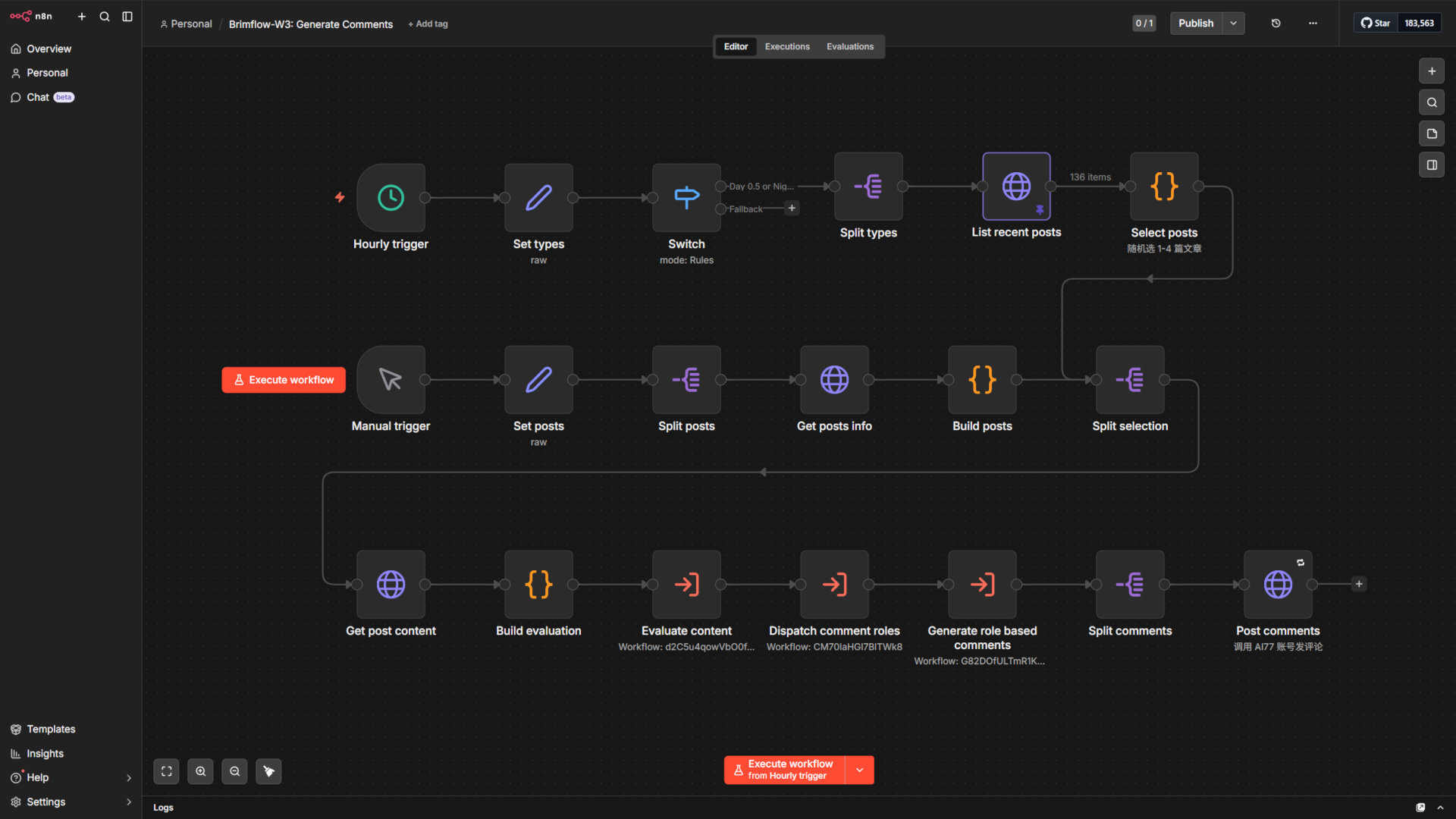Toggle tidy up nodes button

tap(268, 771)
